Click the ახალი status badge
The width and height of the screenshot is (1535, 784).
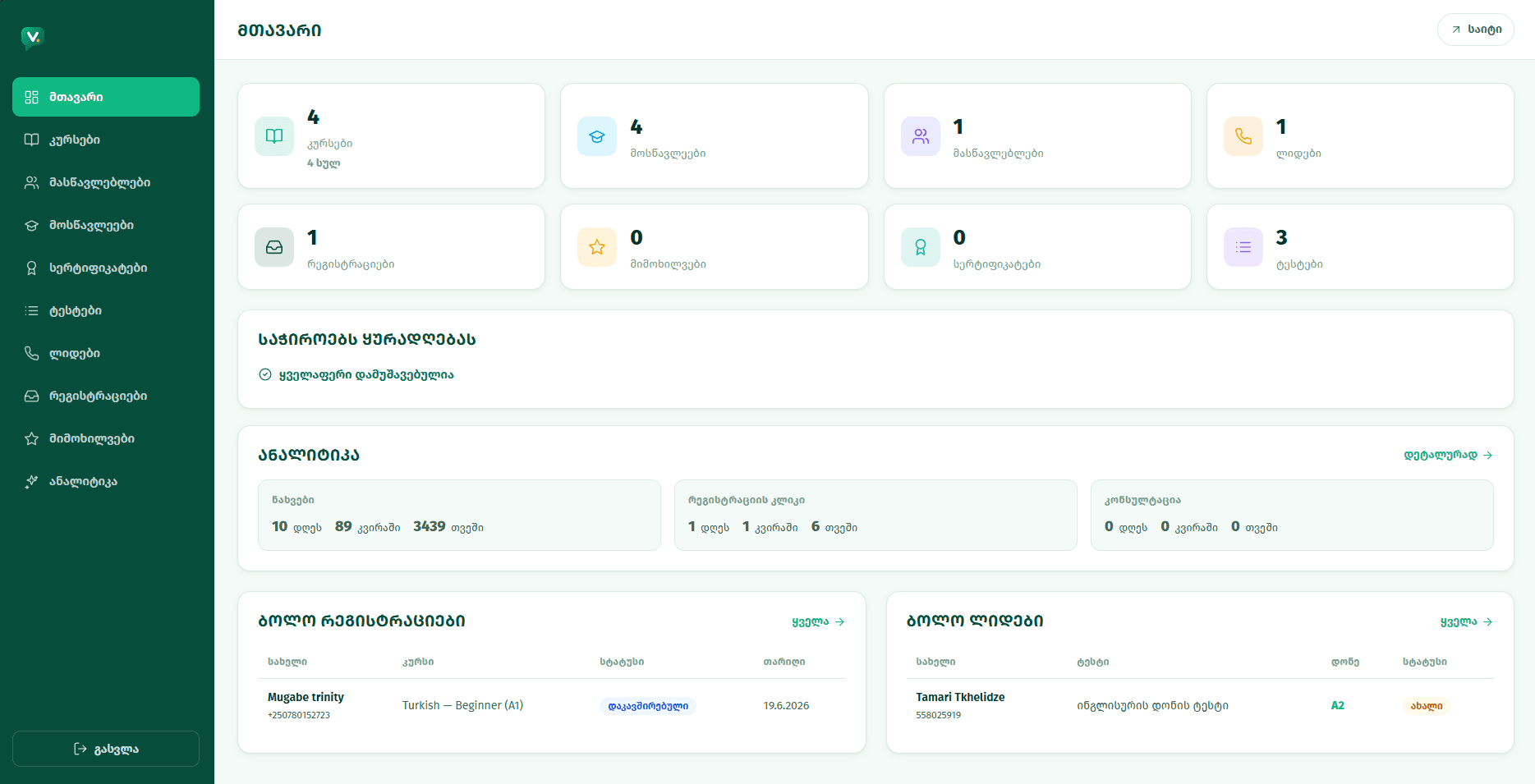point(1427,706)
